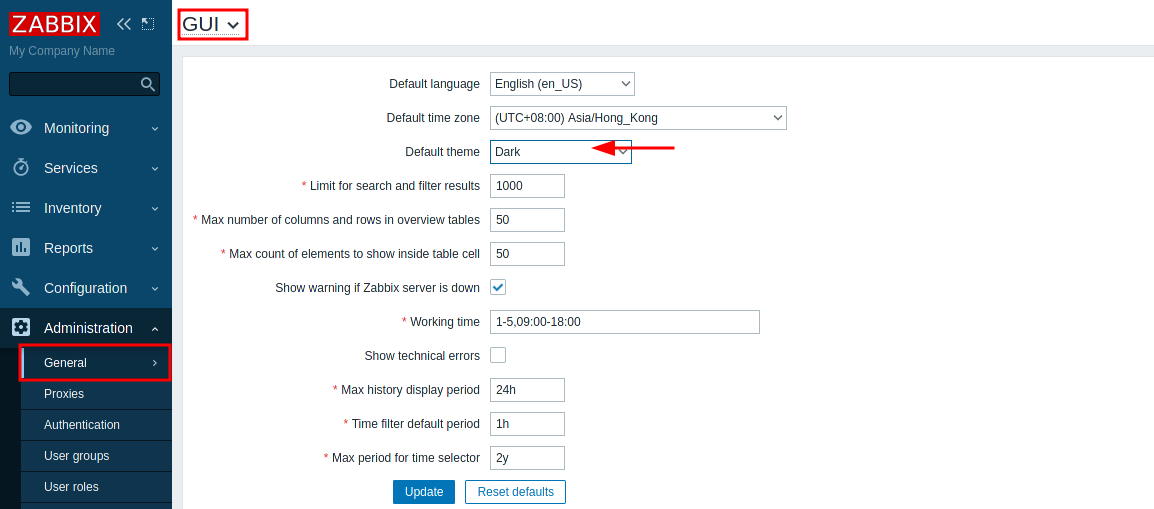The image size is (1154, 509).
Task: Open the Default time zone dropdown
Action: (x=638, y=118)
